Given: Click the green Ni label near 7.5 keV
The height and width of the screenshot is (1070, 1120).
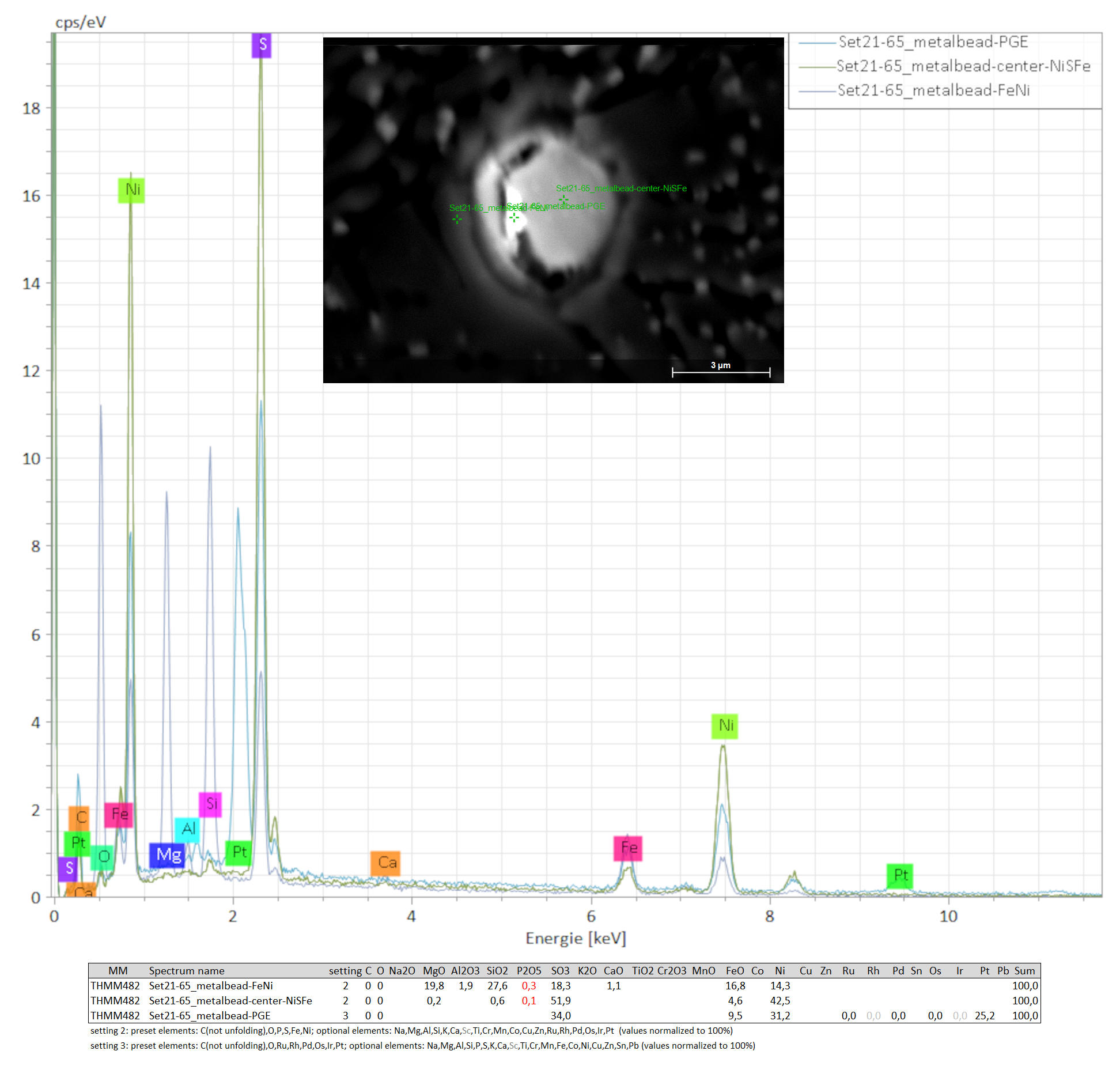Looking at the screenshot, I should coord(724,725).
